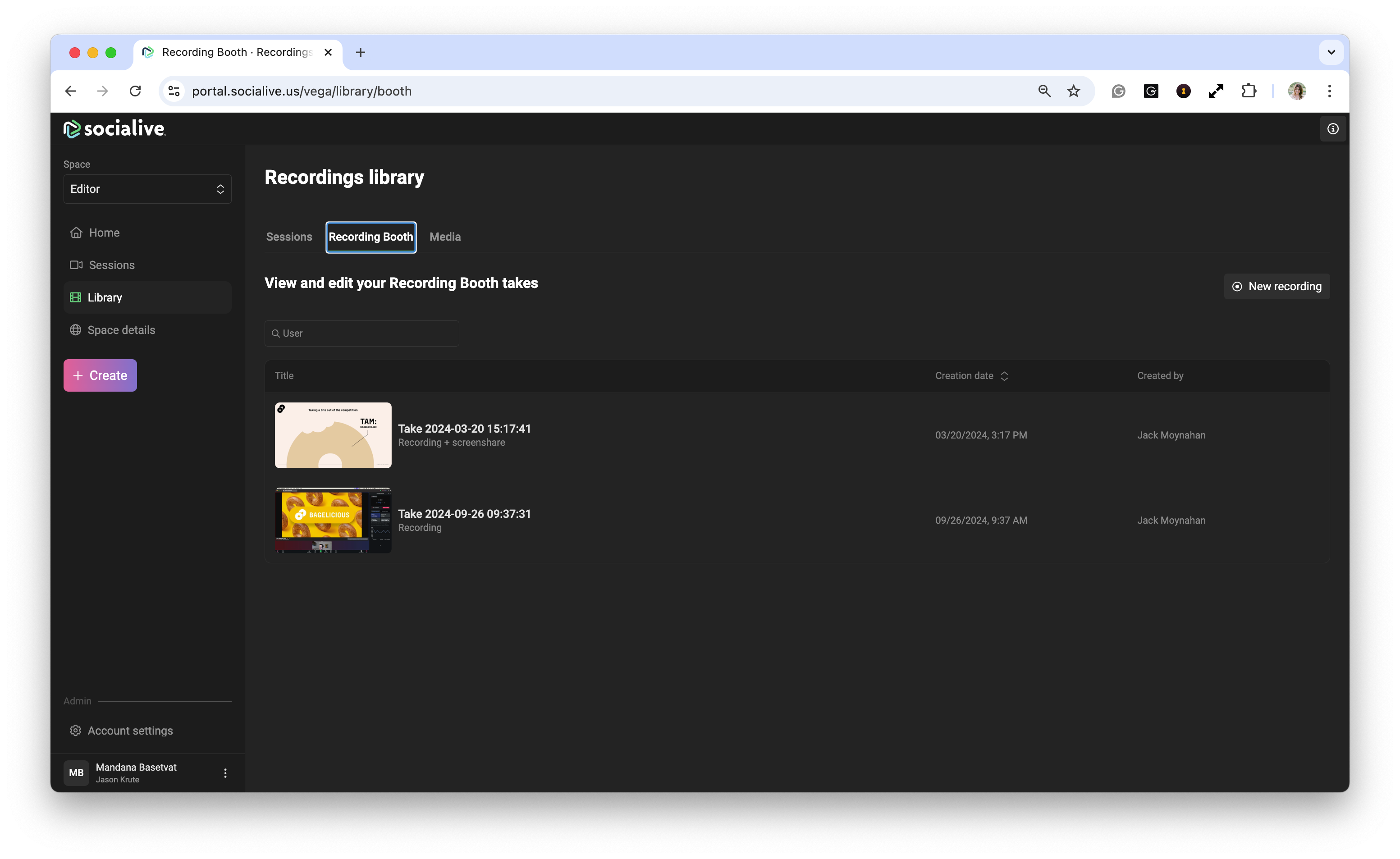Switch to the Sessions tab

pyautogui.click(x=288, y=237)
